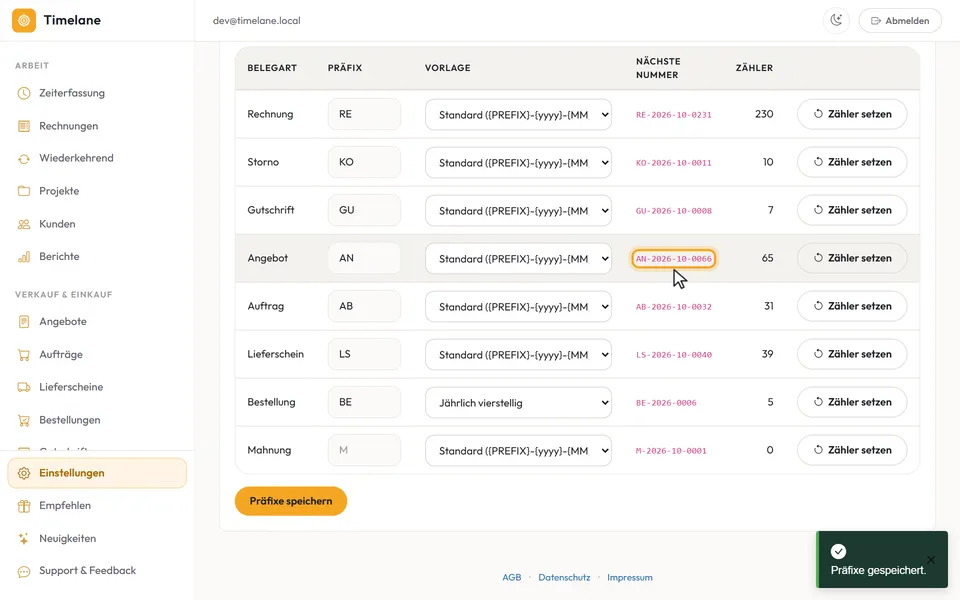Navigate to Berichte in the sidebar
Image resolution: width=960 pixels, height=600 pixels.
97,257
